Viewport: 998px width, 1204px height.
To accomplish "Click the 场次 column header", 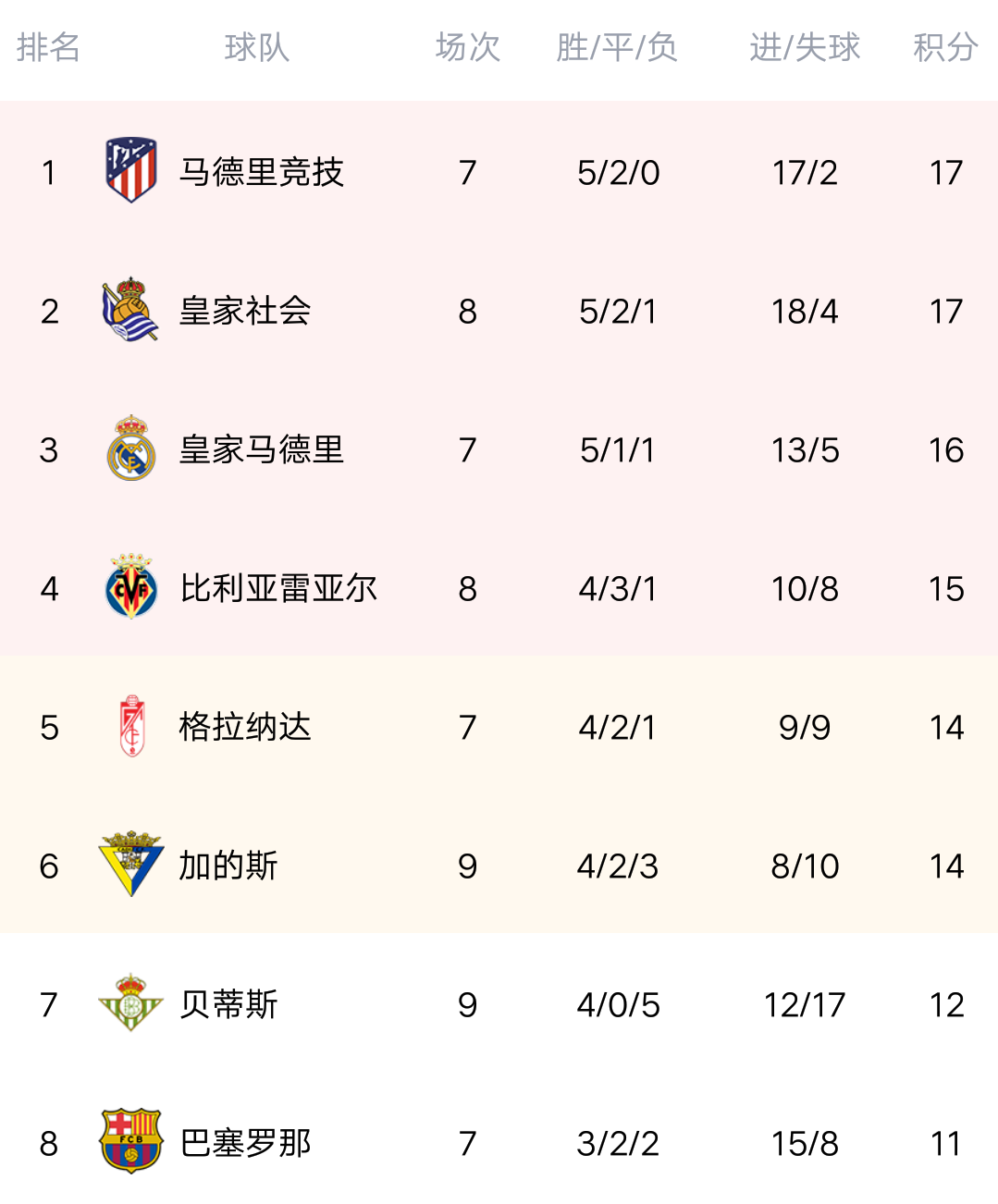I will tap(468, 47).
